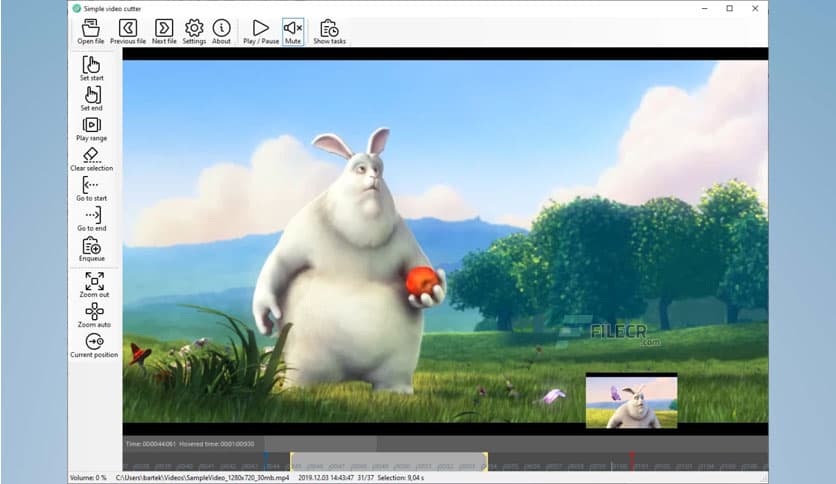The width and height of the screenshot is (836, 484).
Task: Close the Simple video cutter window
Action: [x=755, y=9]
